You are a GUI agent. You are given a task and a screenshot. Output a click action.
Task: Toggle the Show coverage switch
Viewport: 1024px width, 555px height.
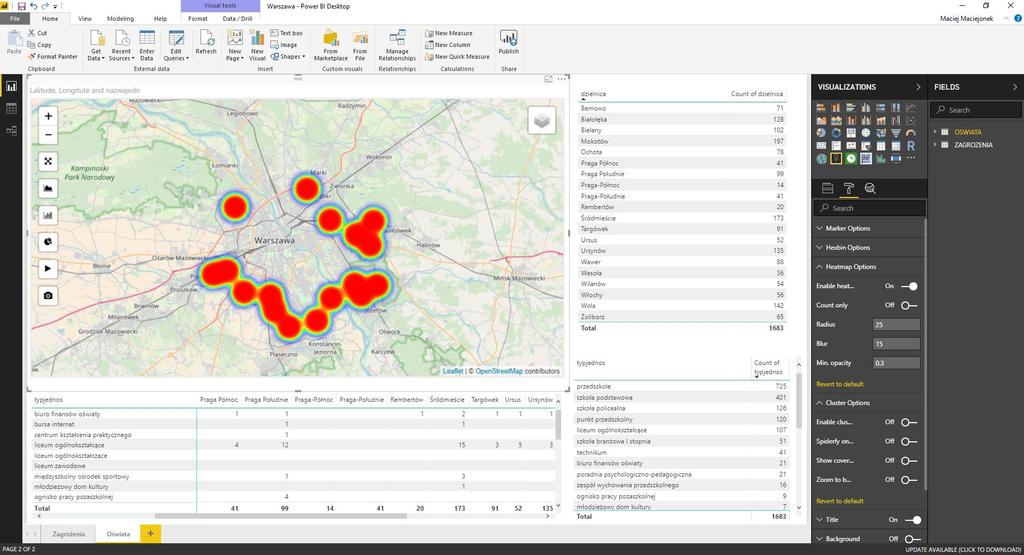tap(909, 460)
